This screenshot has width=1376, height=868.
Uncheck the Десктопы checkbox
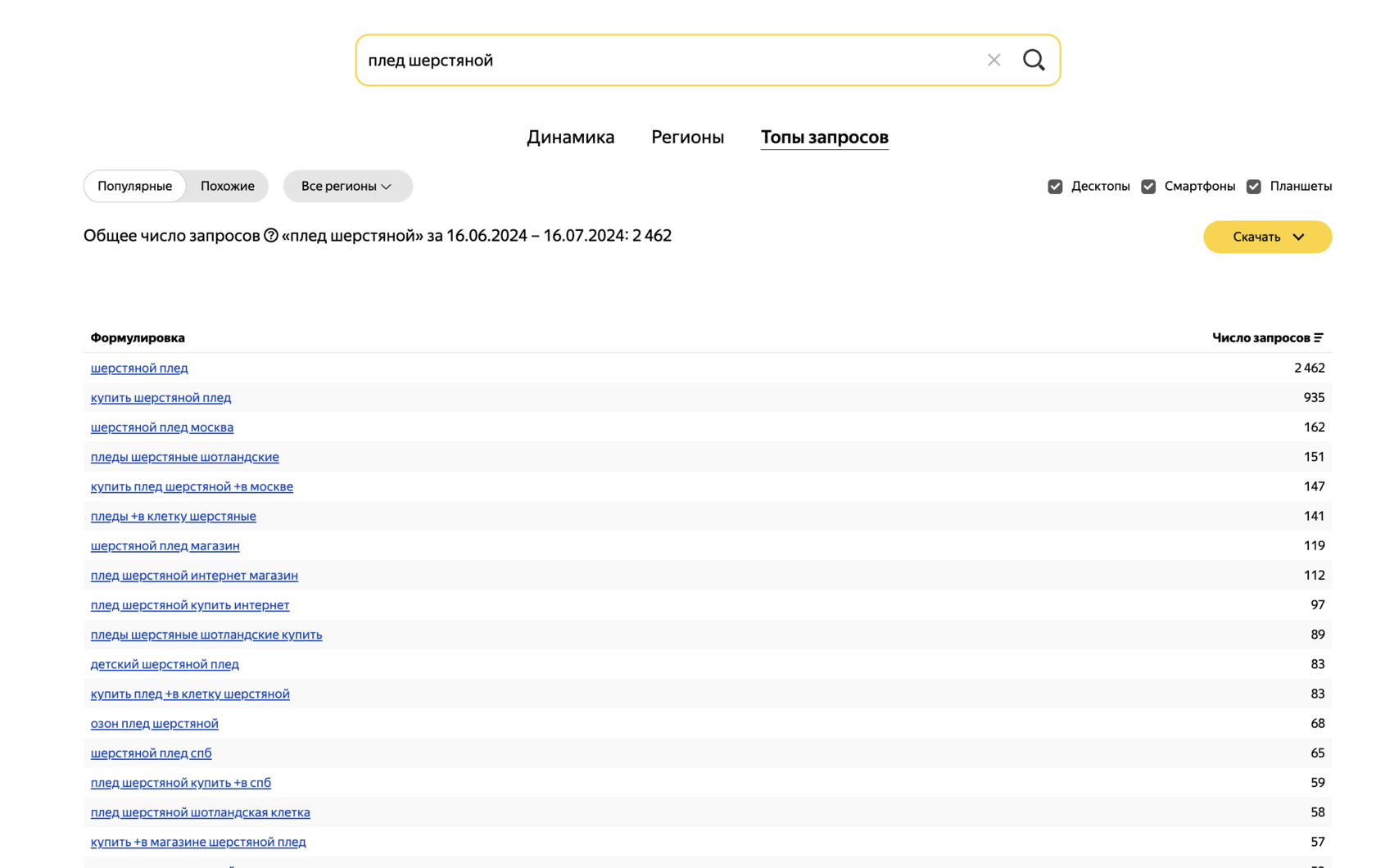(x=1055, y=187)
